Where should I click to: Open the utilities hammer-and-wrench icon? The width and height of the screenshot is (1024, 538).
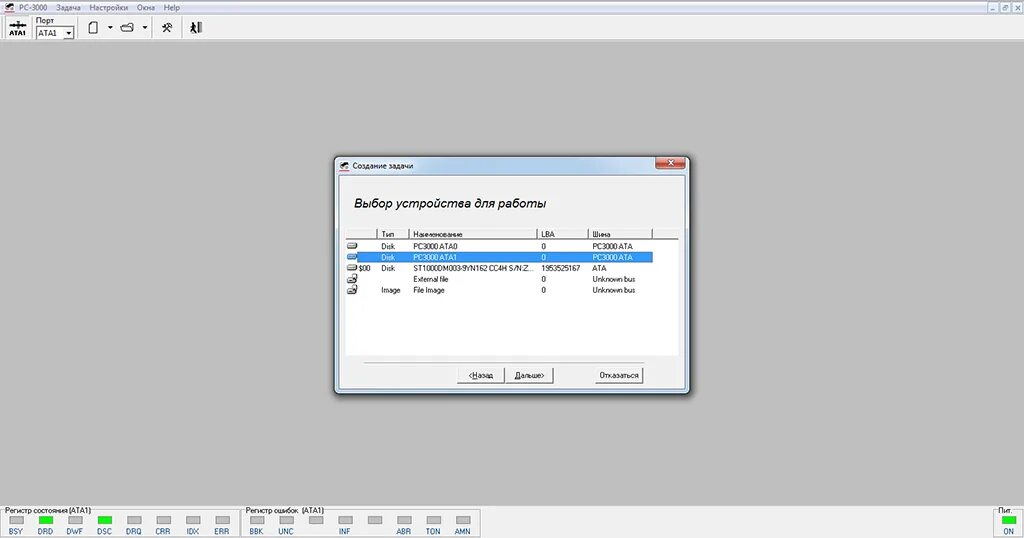[167, 27]
